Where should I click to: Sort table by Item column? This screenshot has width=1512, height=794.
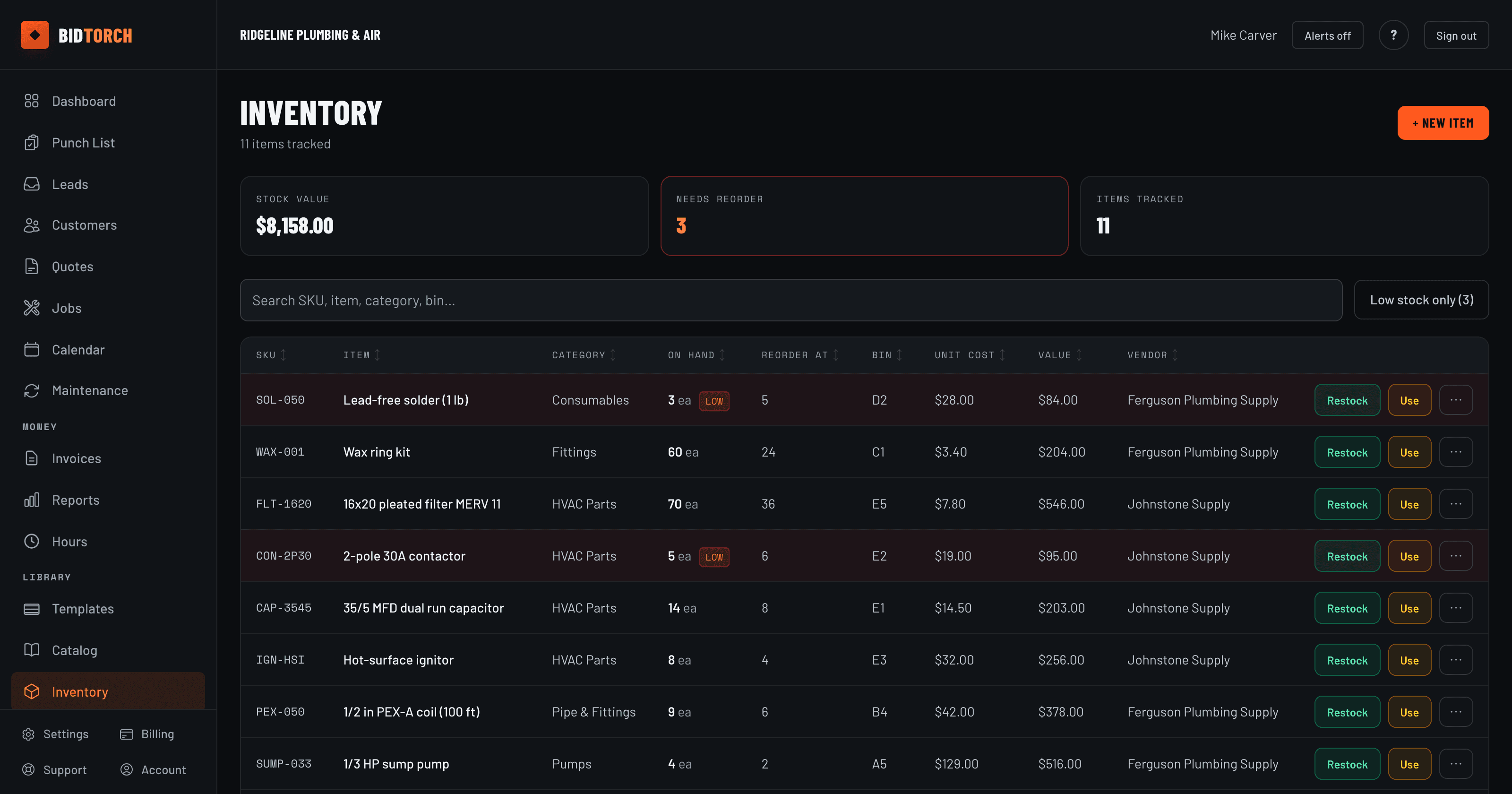pos(361,355)
